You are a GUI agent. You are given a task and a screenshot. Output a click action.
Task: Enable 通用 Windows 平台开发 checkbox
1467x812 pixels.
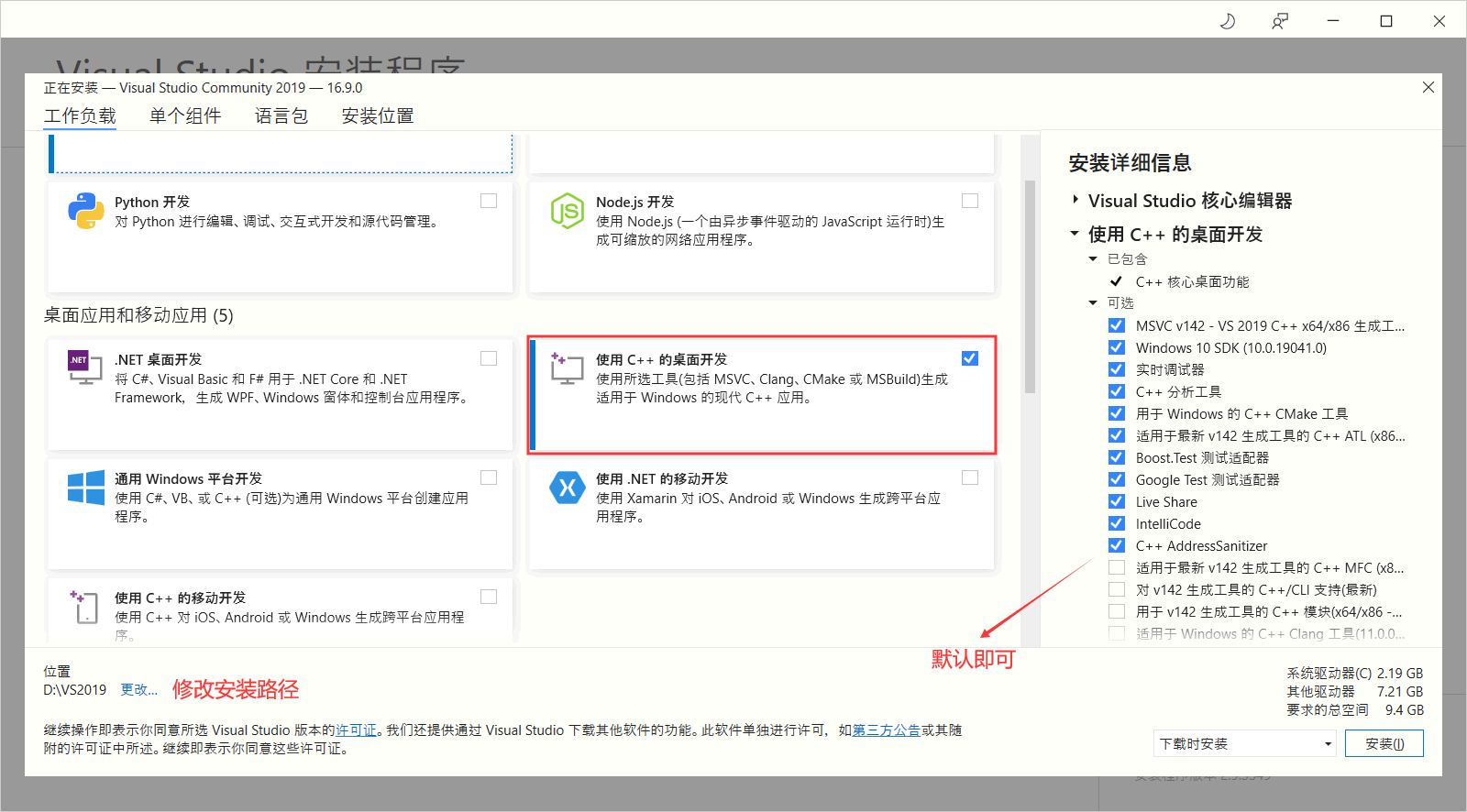(489, 477)
